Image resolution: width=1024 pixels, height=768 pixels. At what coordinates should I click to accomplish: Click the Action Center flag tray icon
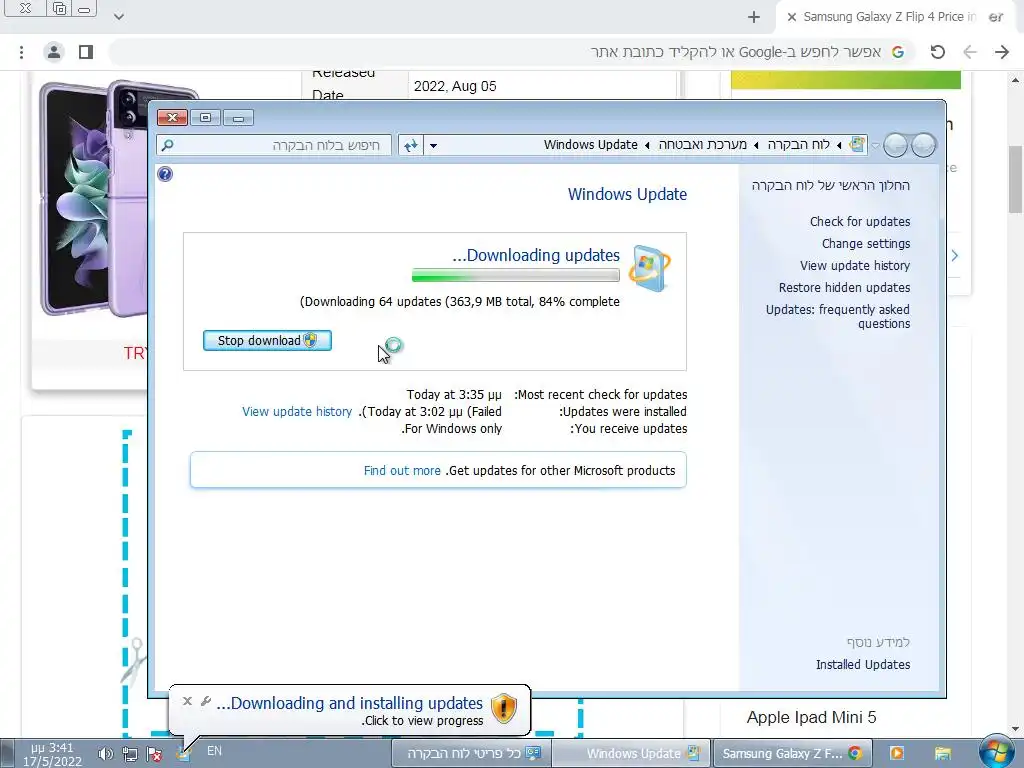155,755
